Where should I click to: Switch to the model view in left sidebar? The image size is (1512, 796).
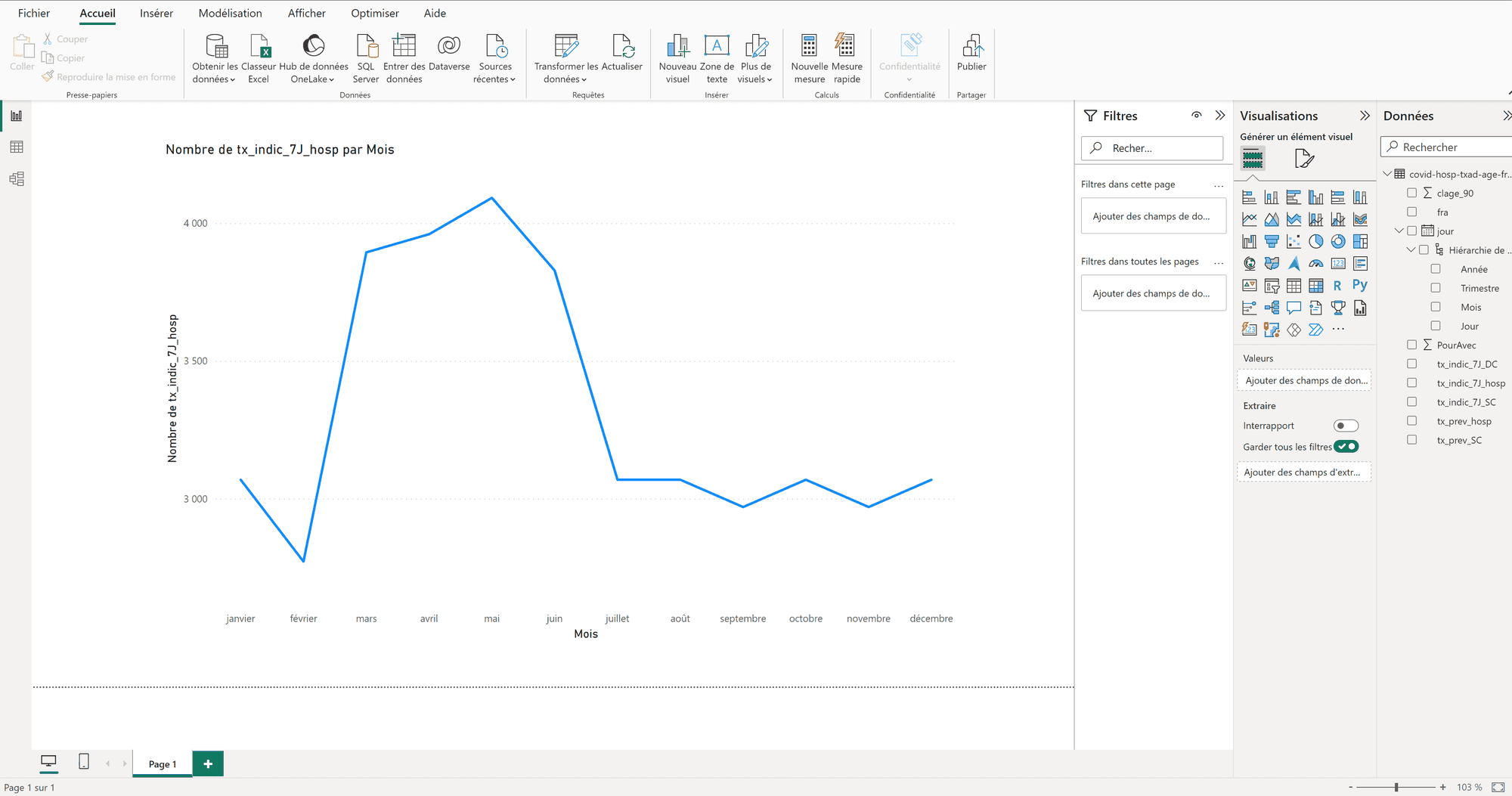tap(17, 179)
